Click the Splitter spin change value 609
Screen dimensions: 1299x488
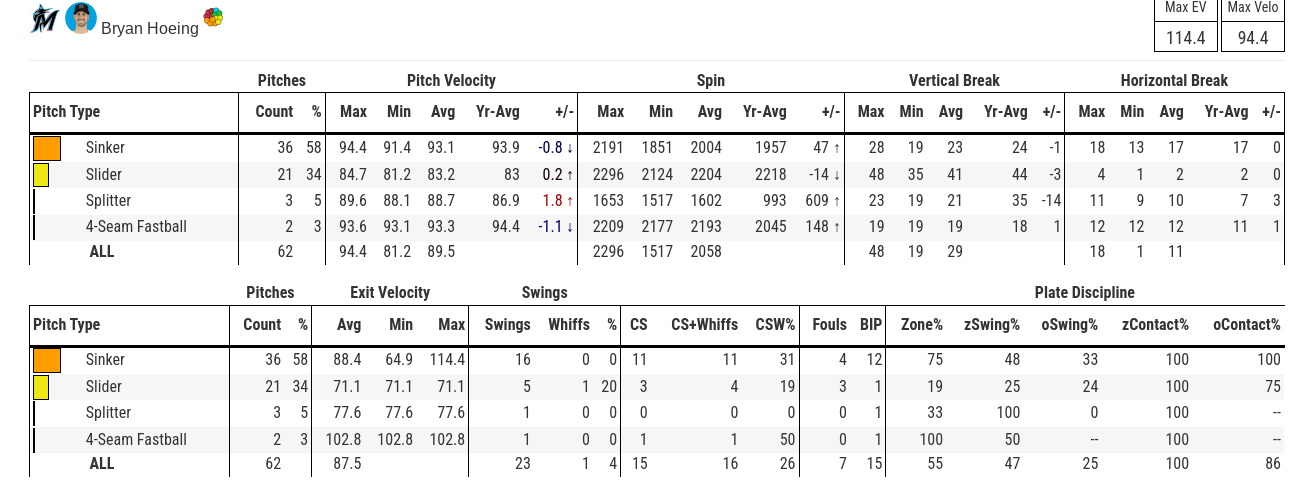click(x=817, y=201)
